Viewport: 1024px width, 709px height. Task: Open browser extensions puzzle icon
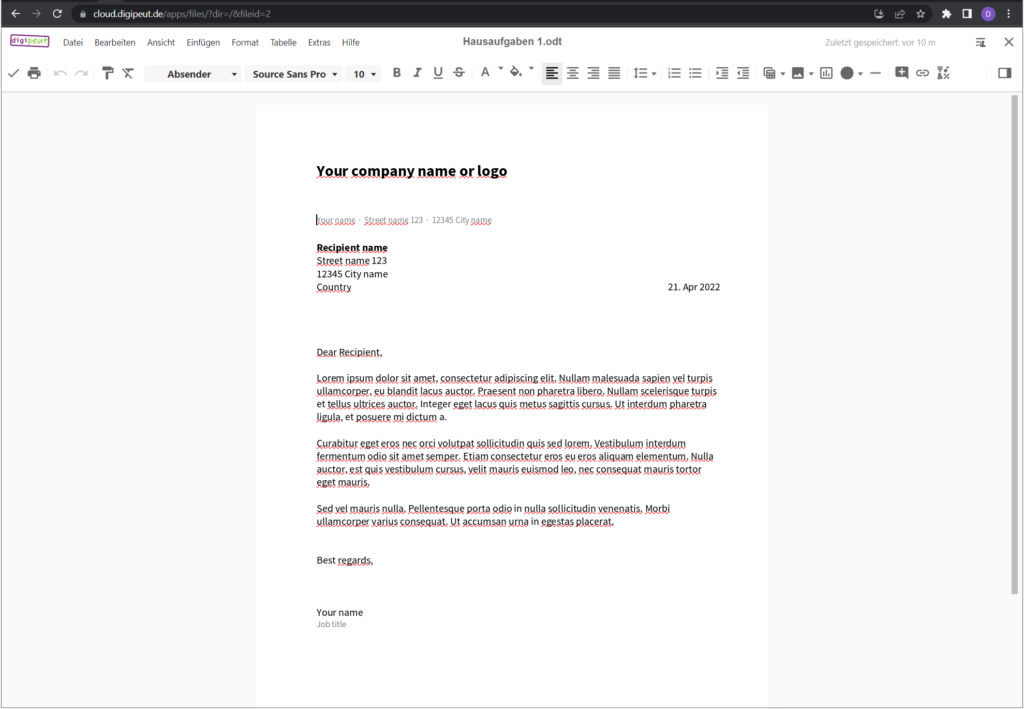click(x=946, y=14)
